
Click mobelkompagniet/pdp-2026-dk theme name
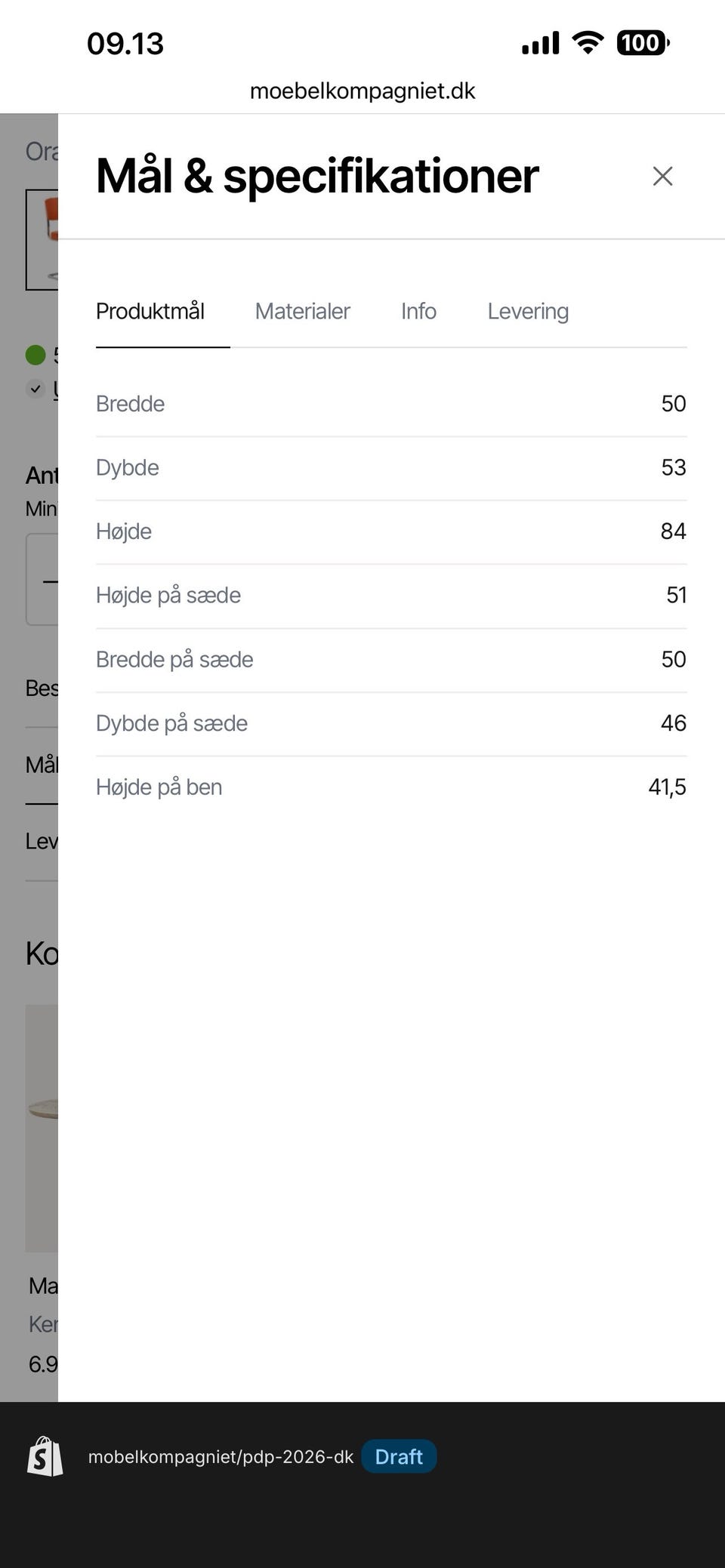coord(221,1456)
